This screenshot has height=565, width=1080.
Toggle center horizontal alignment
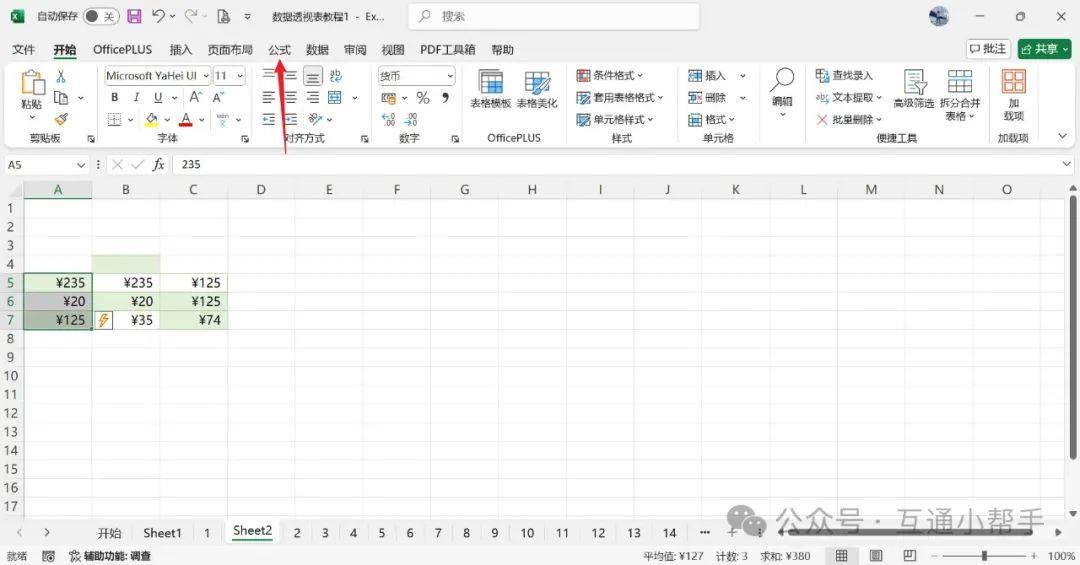(291, 97)
